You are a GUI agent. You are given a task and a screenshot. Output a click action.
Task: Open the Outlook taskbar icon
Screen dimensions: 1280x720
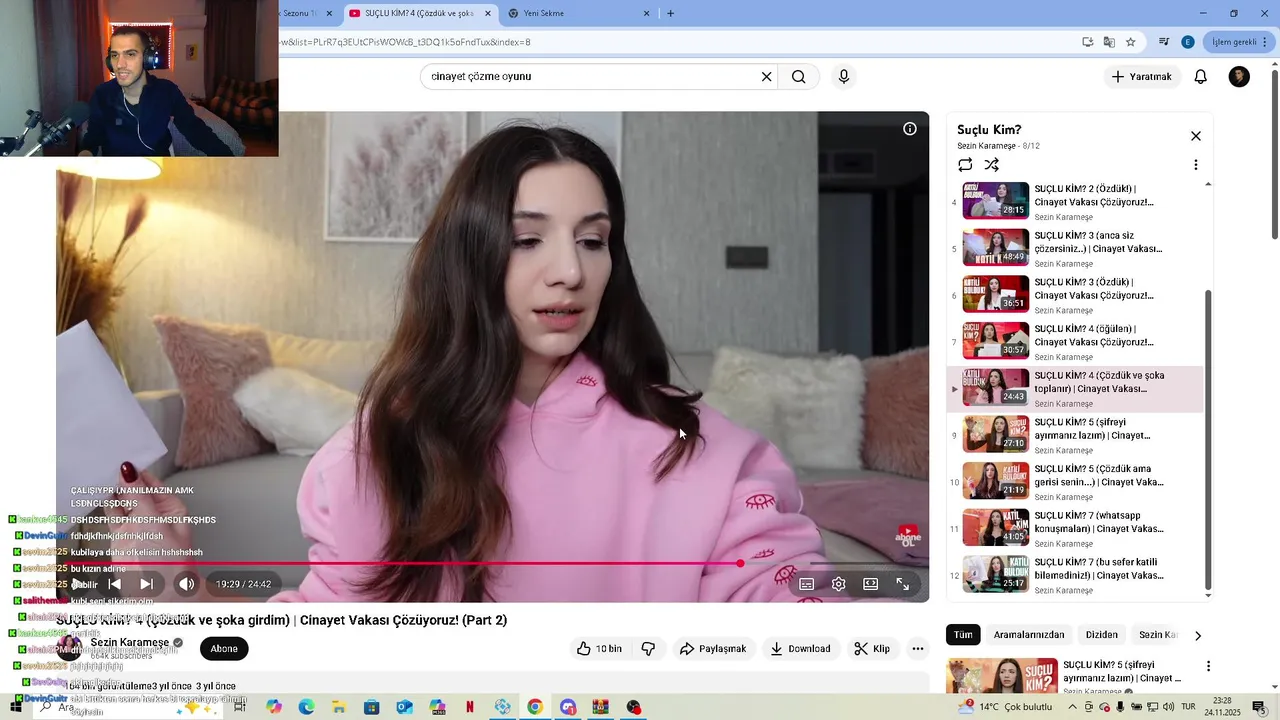click(404, 707)
